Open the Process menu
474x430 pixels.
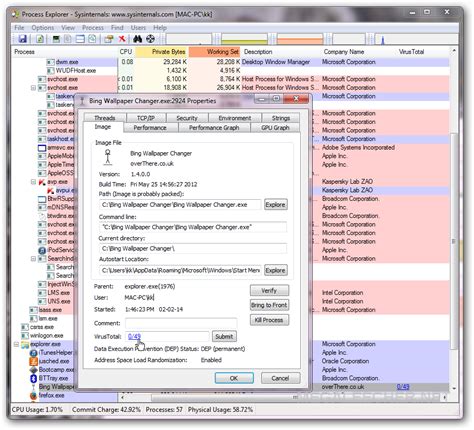93,28
